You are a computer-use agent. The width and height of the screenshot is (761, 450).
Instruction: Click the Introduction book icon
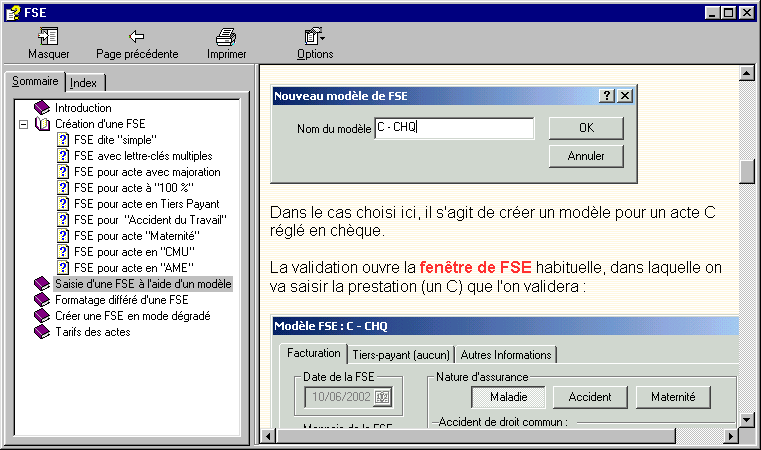pos(42,107)
